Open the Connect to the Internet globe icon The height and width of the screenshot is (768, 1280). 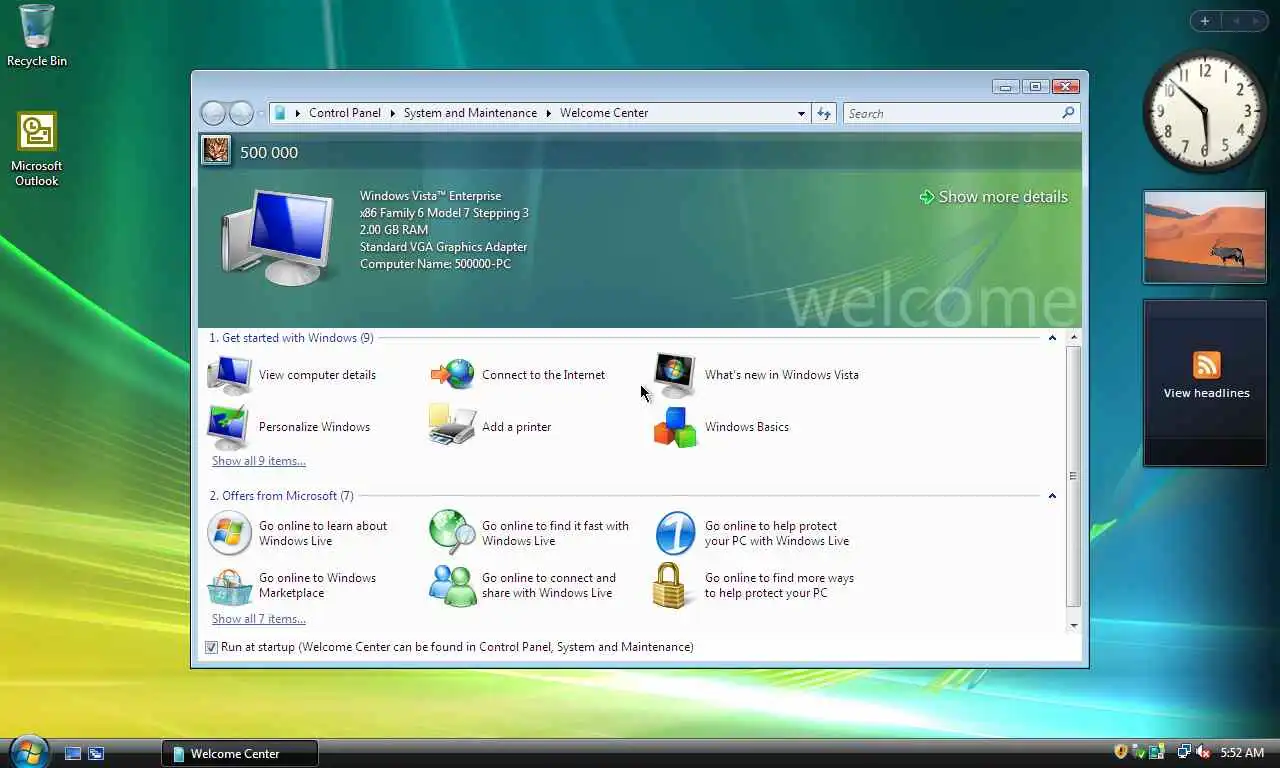click(453, 375)
